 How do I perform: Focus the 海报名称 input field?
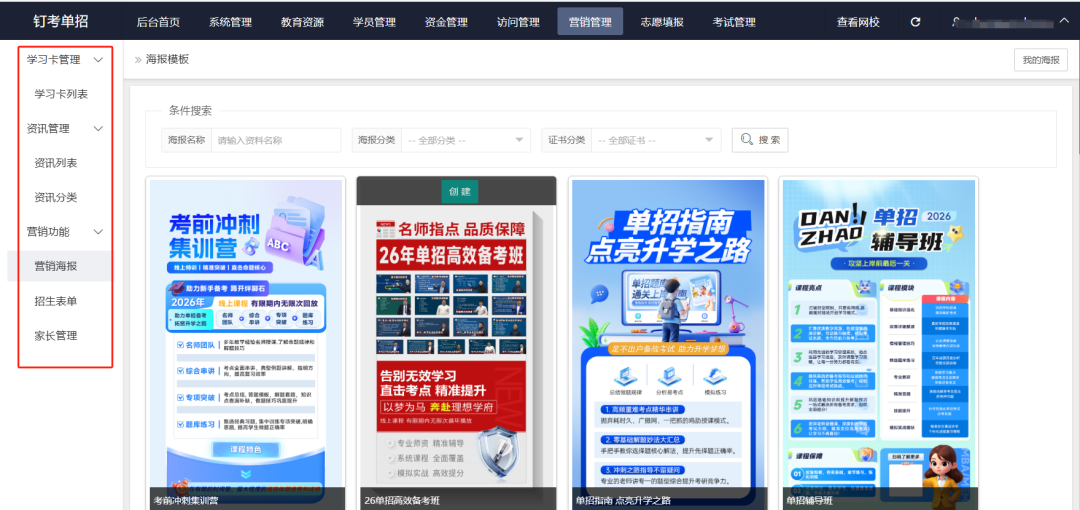tap(276, 140)
